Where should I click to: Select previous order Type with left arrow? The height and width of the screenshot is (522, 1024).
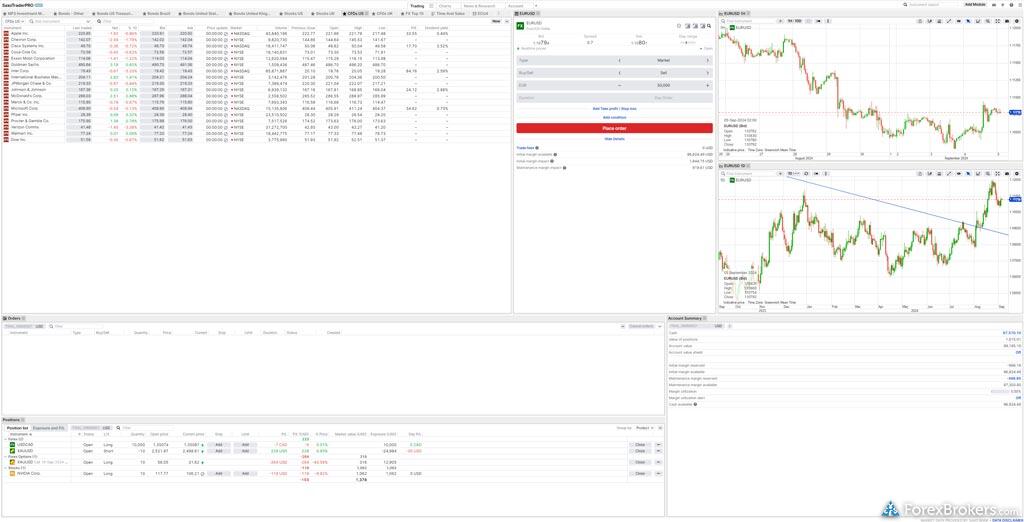(x=620, y=60)
